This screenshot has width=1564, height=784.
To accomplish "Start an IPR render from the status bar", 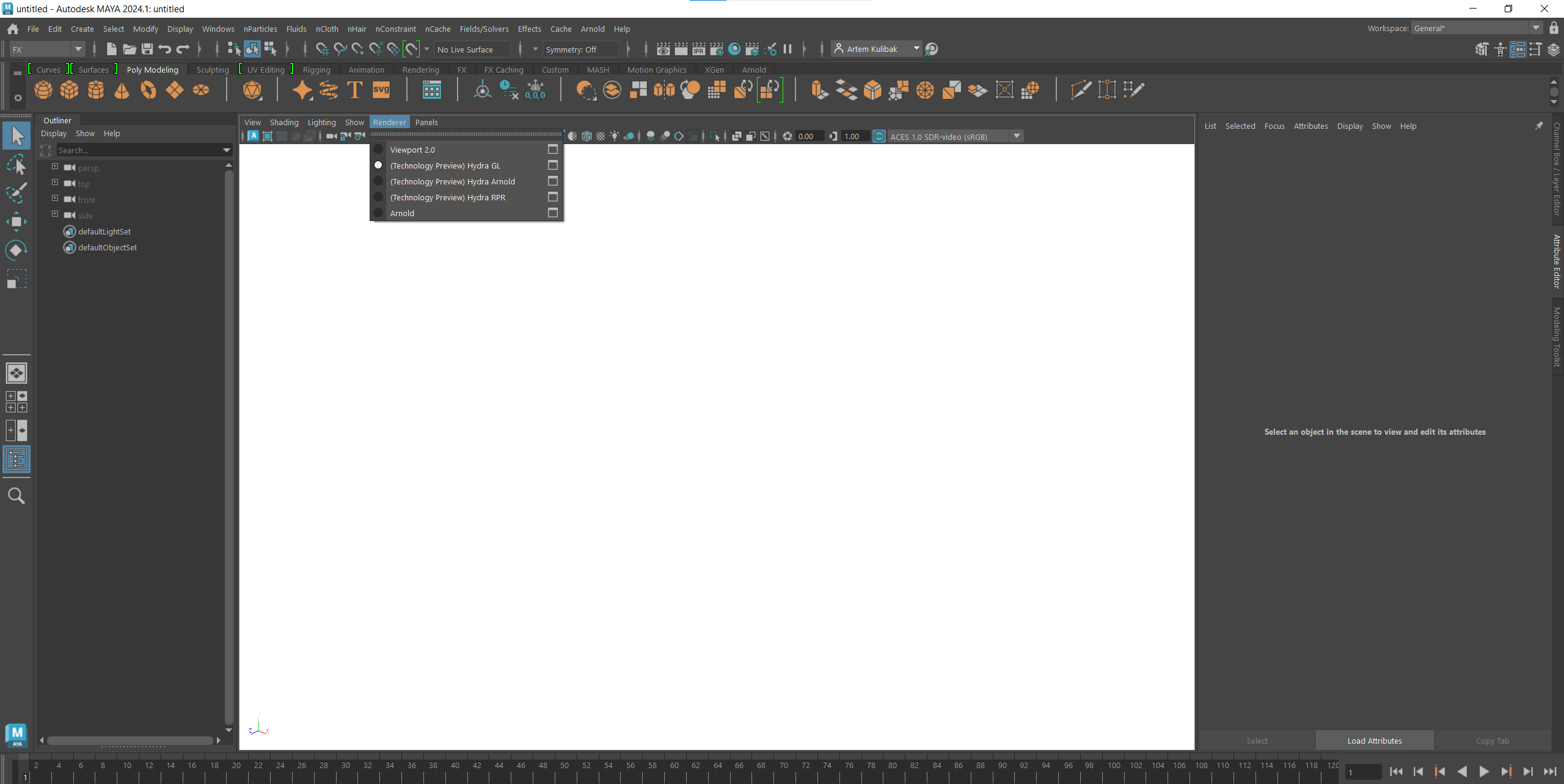I will (x=698, y=49).
